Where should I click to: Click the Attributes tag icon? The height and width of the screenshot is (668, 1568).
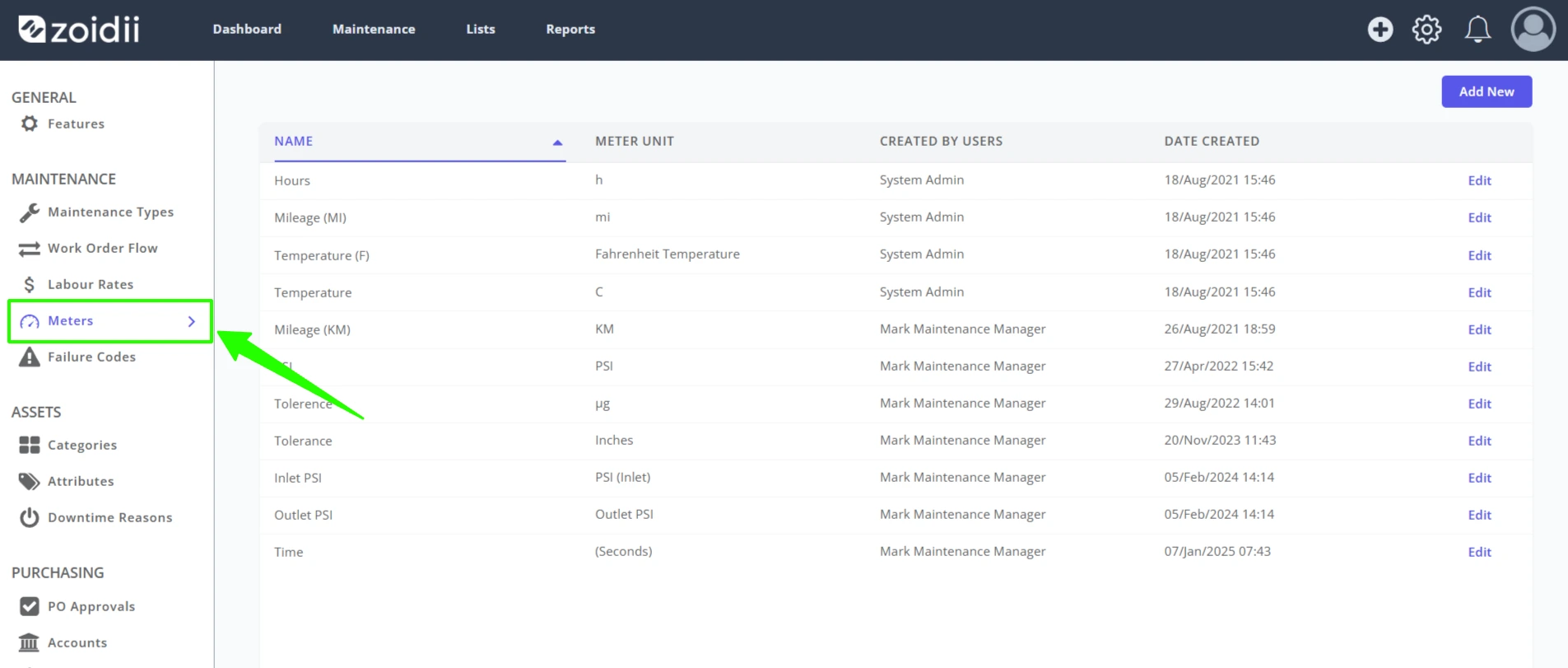click(x=30, y=481)
